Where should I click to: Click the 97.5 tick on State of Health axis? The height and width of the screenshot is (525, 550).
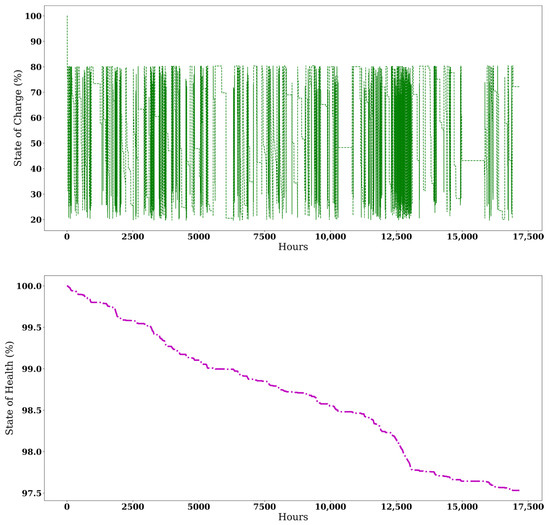pos(32,493)
